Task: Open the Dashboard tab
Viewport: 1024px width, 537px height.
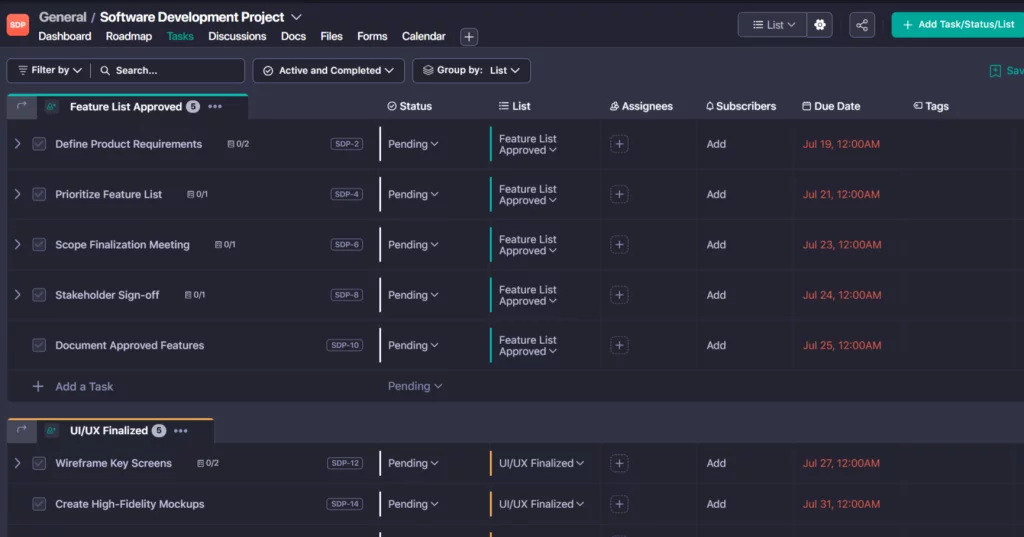Action: (65, 37)
